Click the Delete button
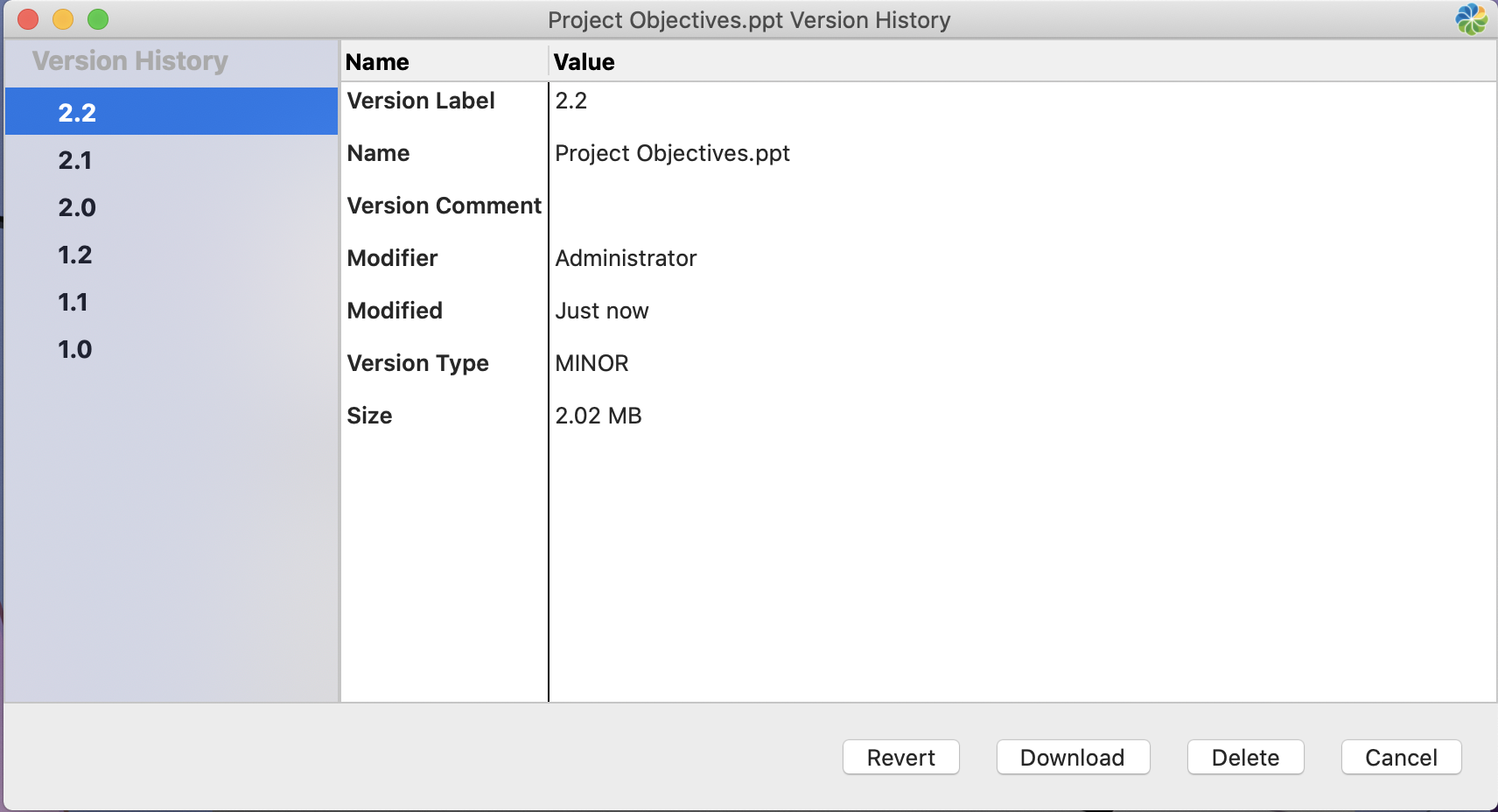 pos(1244,757)
